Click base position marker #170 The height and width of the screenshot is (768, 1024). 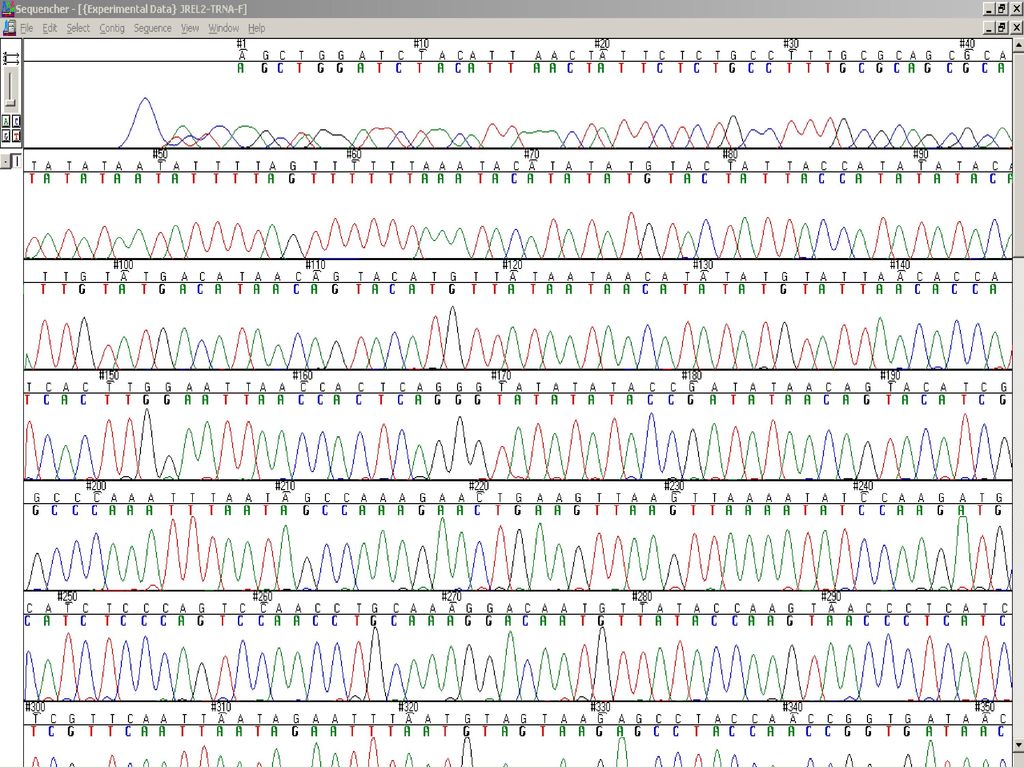point(501,375)
